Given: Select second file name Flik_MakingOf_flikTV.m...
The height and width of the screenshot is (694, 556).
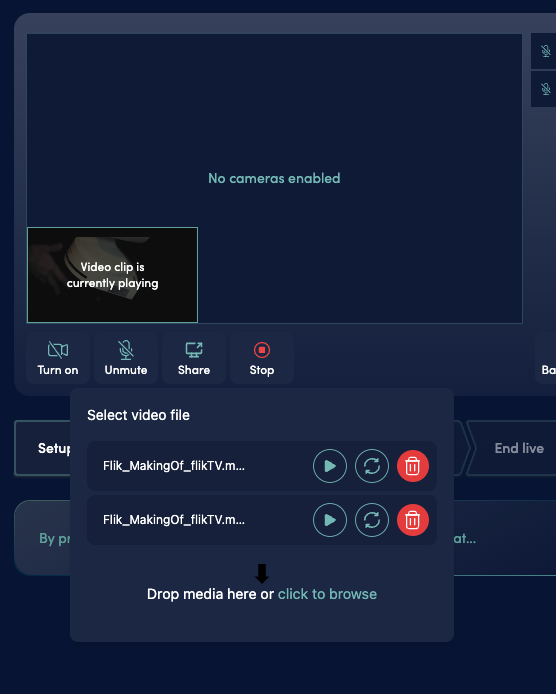Looking at the screenshot, I should (174, 520).
